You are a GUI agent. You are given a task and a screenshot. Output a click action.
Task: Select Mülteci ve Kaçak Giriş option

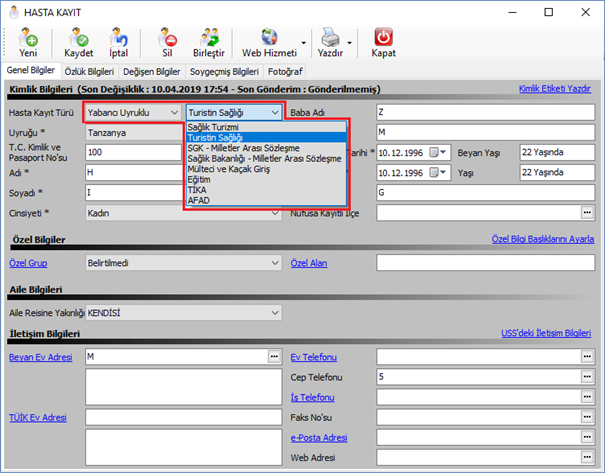(266, 169)
